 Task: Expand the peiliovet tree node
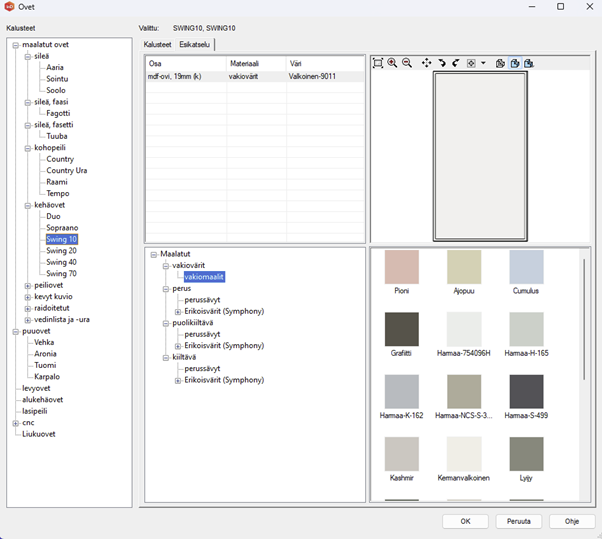tap(28, 285)
